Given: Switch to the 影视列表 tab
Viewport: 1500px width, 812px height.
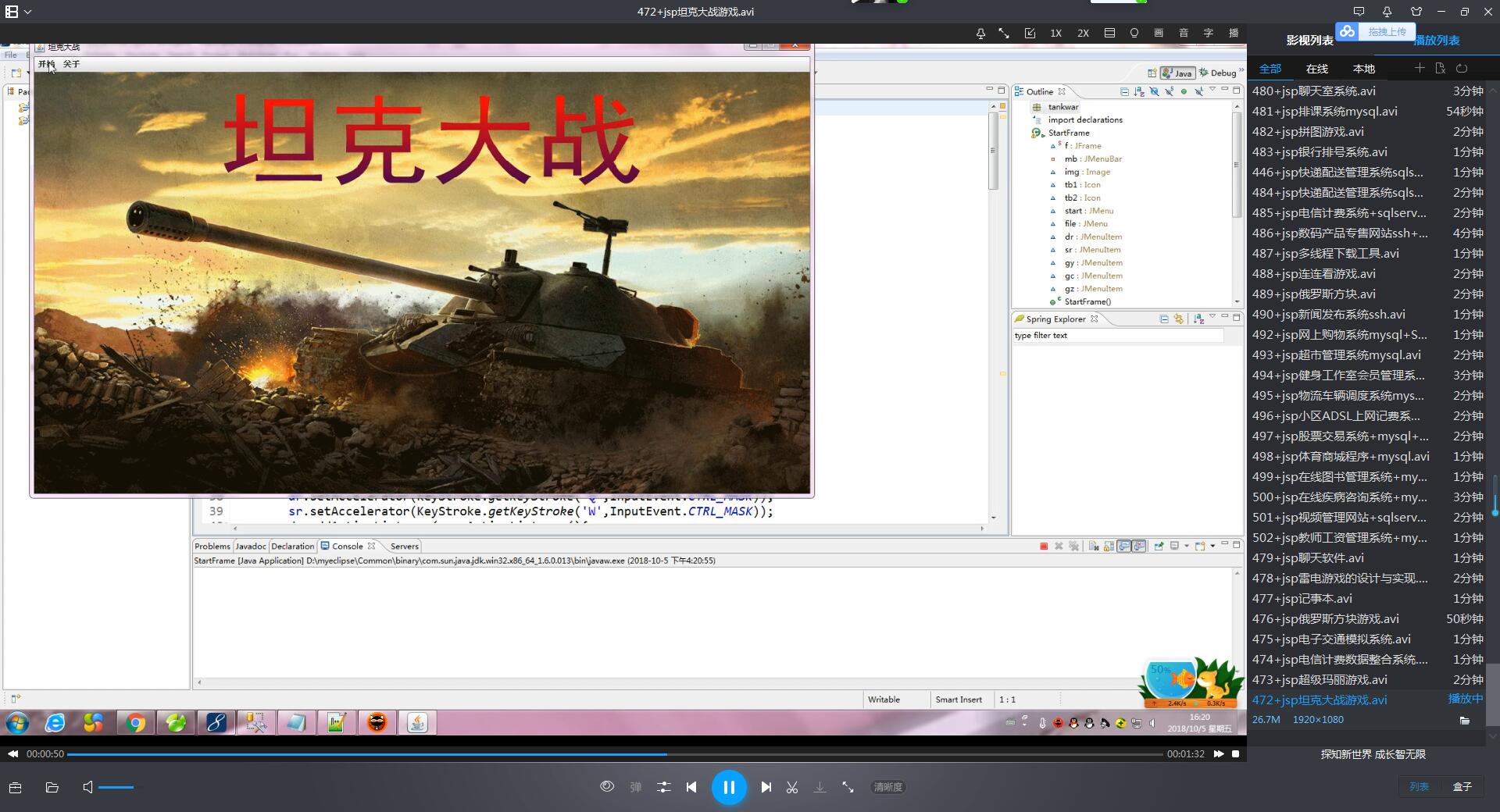Looking at the screenshot, I should pos(1310,40).
